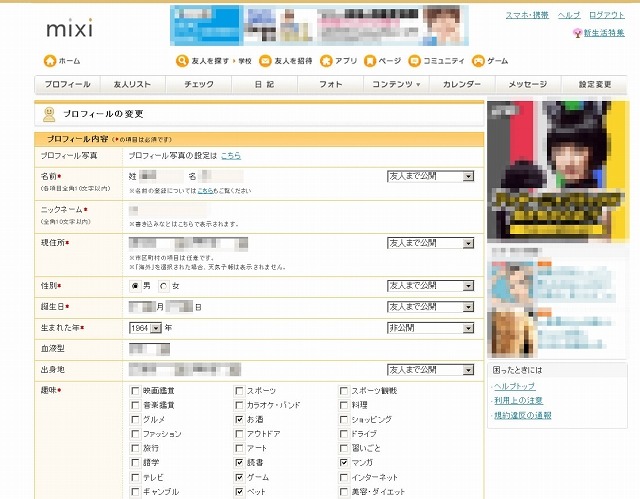Check the スポーツ checkbox
Image resolution: width=640 pixels, height=499 pixels.
pyautogui.click(x=239, y=391)
